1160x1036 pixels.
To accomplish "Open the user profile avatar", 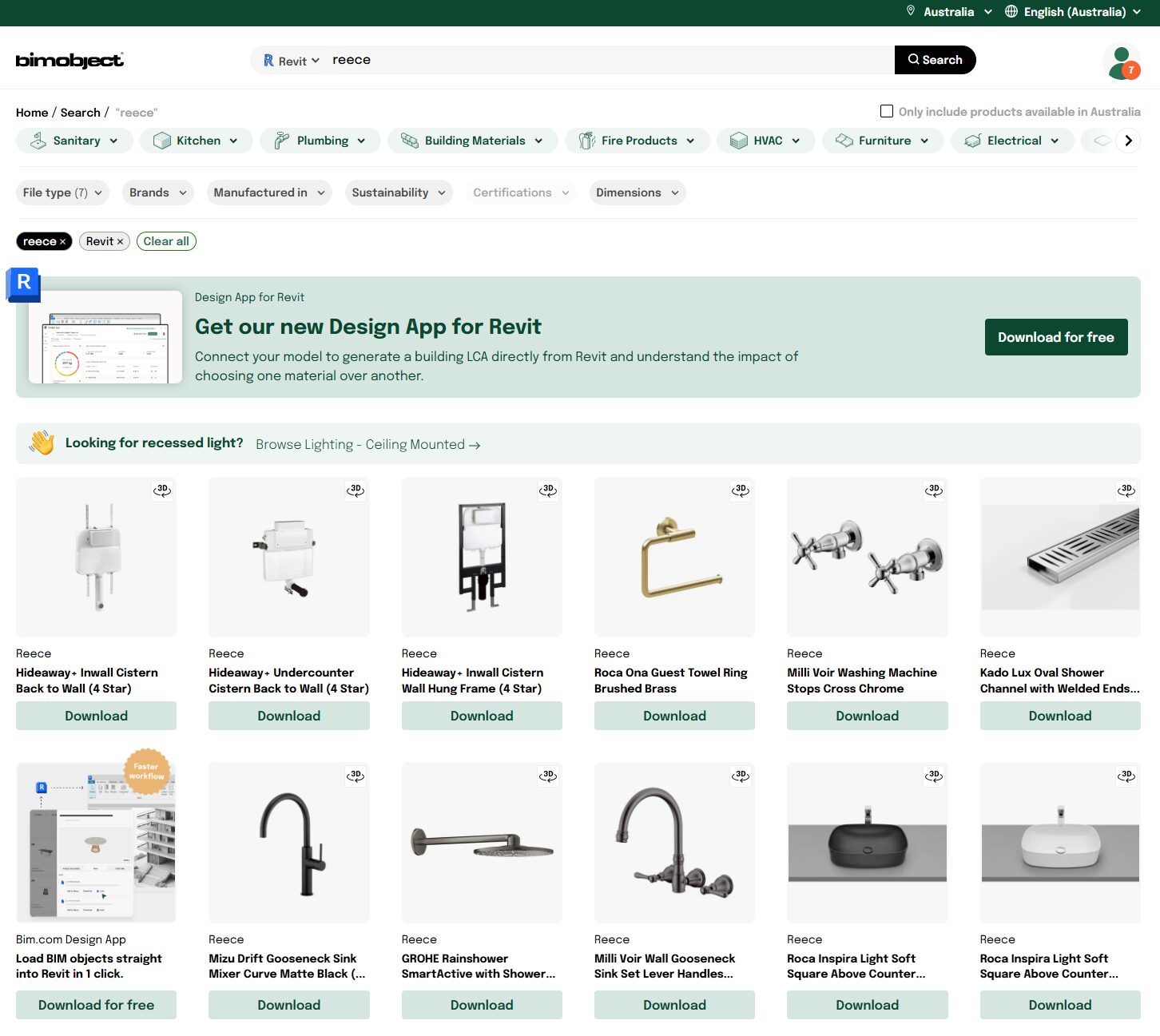I will tap(1120, 60).
